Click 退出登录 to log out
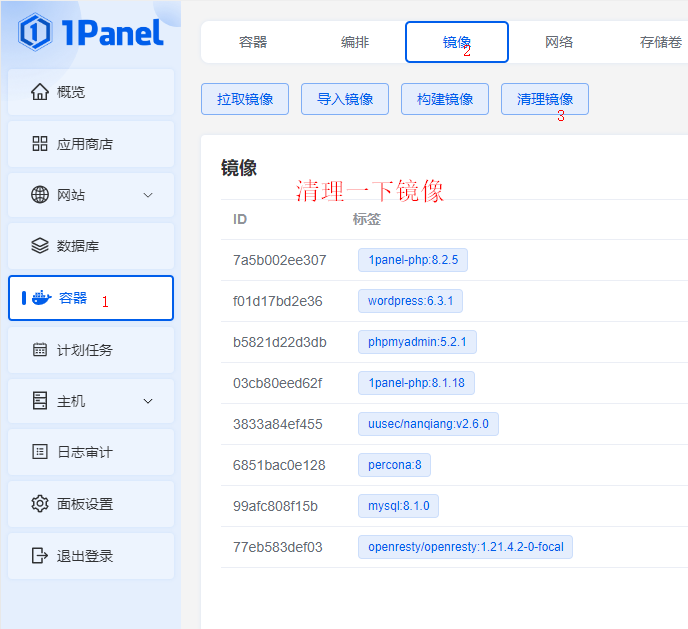 coord(91,556)
